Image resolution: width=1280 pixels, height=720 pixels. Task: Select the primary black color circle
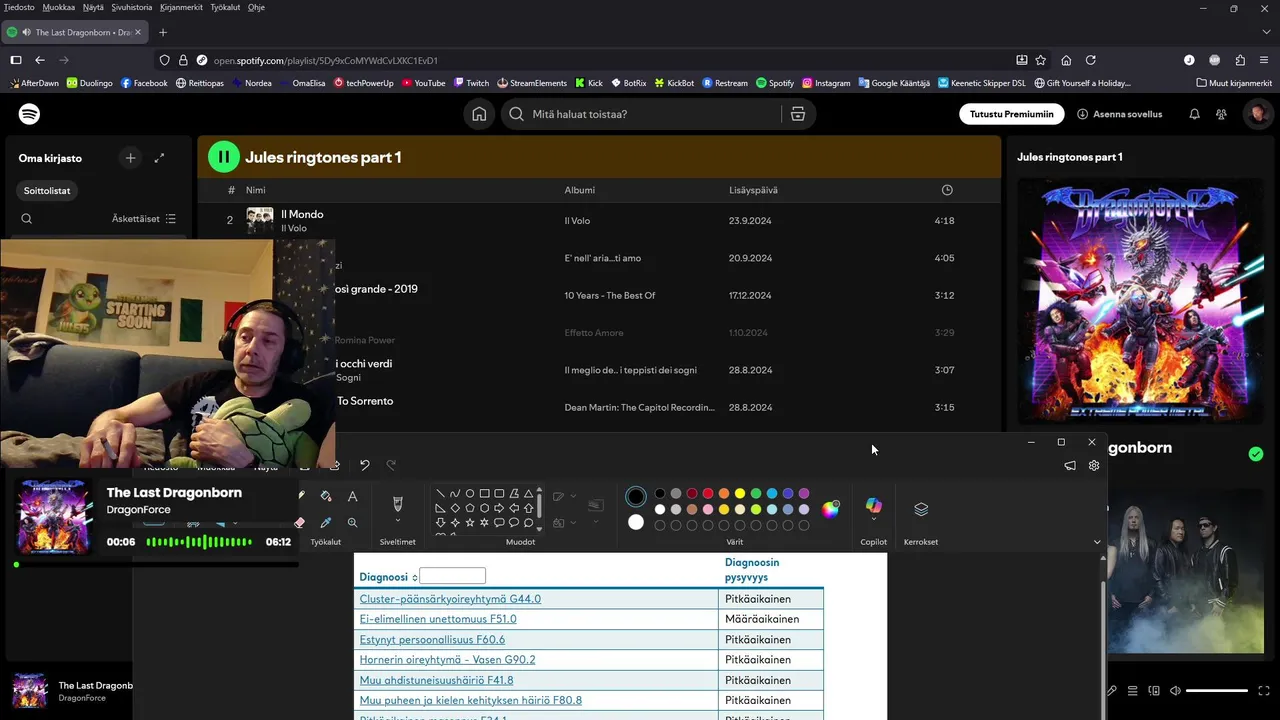pos(636,497)
